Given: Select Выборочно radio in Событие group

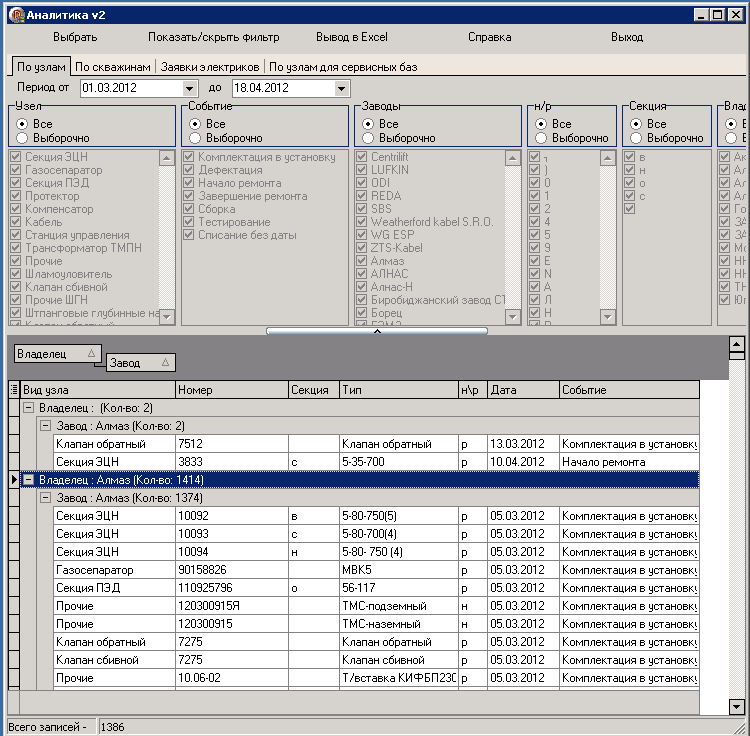Looking at the screenshot, I should [195, 138].
